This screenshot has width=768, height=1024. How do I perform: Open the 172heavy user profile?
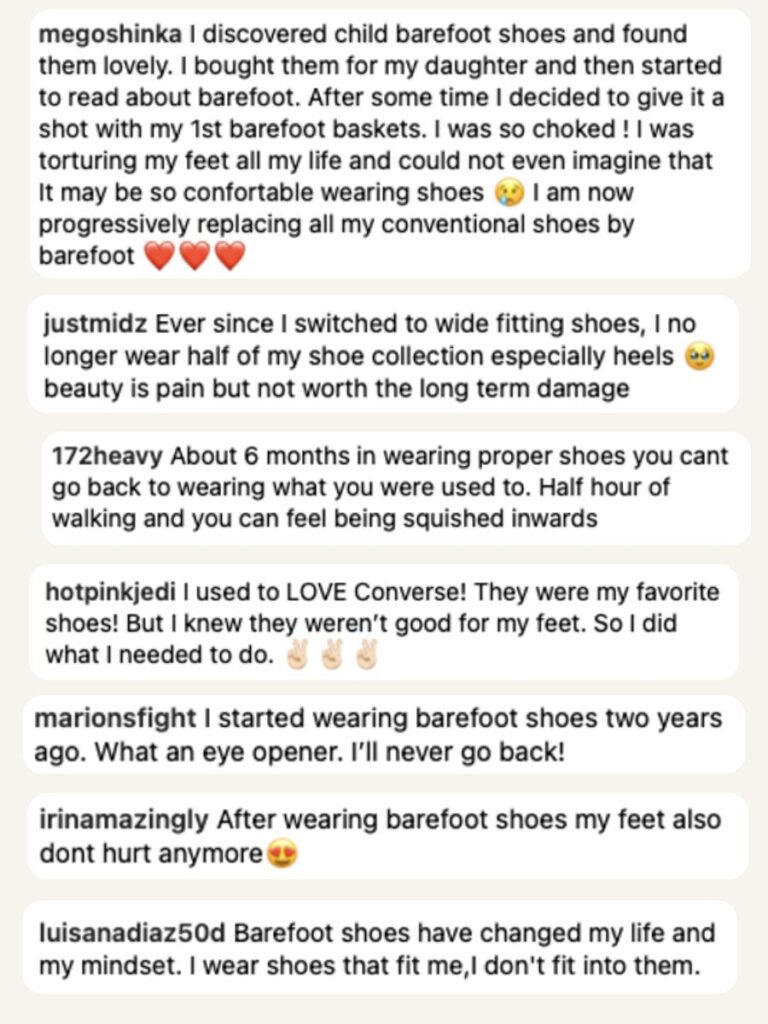coord(107,457)
